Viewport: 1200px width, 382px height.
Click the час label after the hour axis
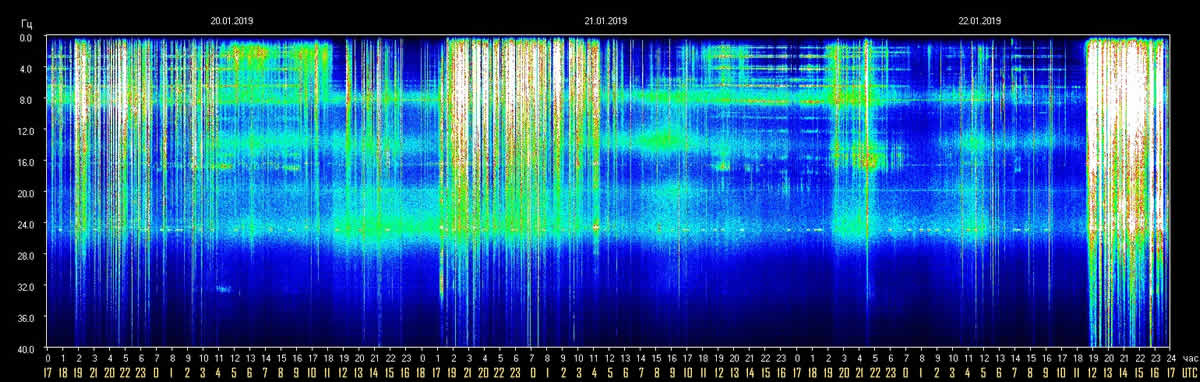(x=1188, y=357)
